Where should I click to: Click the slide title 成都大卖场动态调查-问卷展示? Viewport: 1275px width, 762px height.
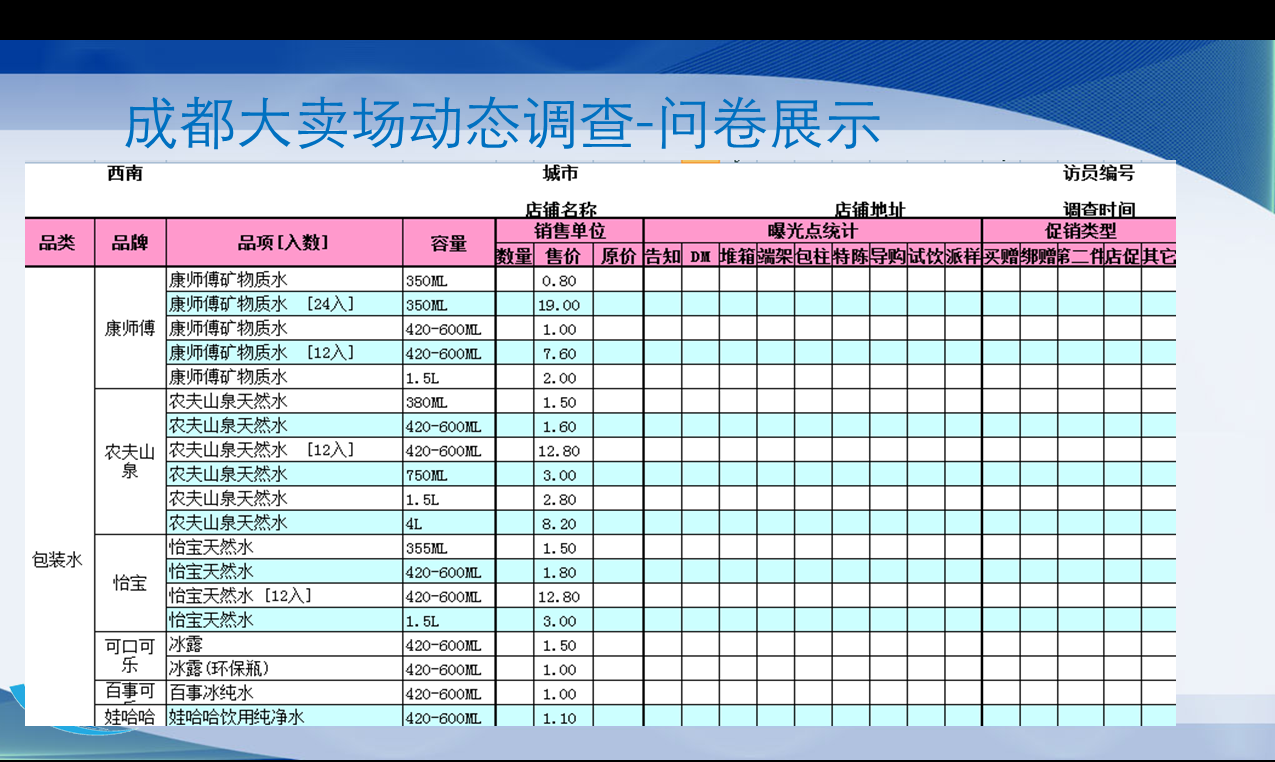click(x=503, y=124)
